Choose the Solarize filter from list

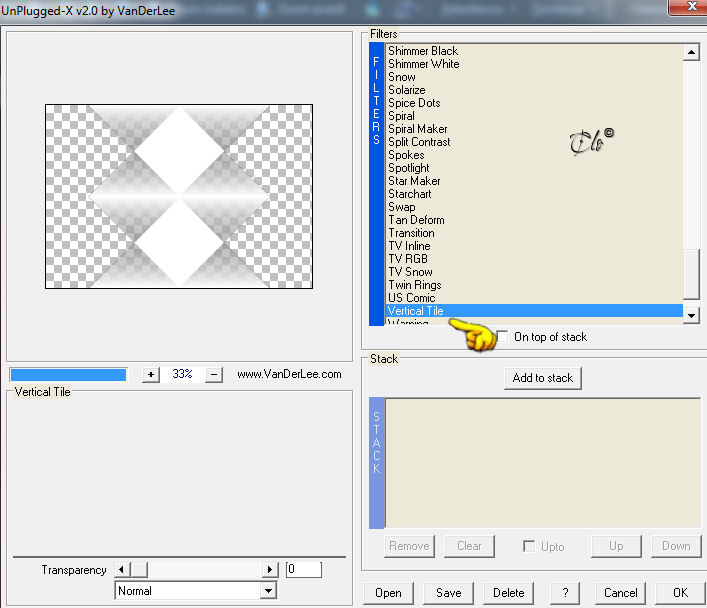point(407,90)
